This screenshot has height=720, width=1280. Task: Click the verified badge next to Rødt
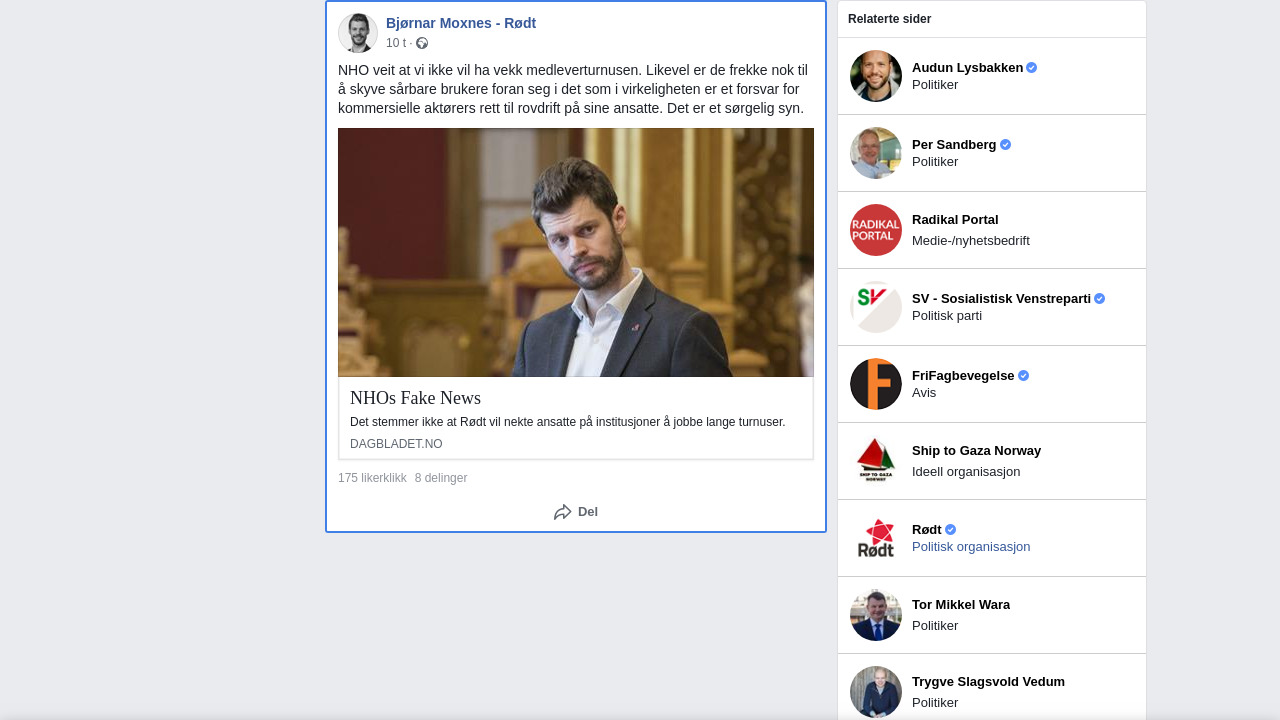point(950,530)
